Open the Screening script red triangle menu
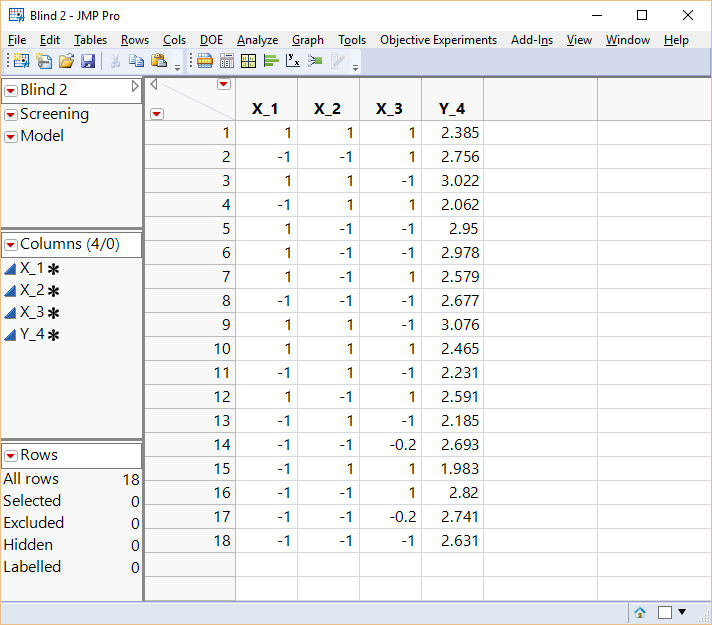Viewport: 712px width, 625px height. coord(11,114)
